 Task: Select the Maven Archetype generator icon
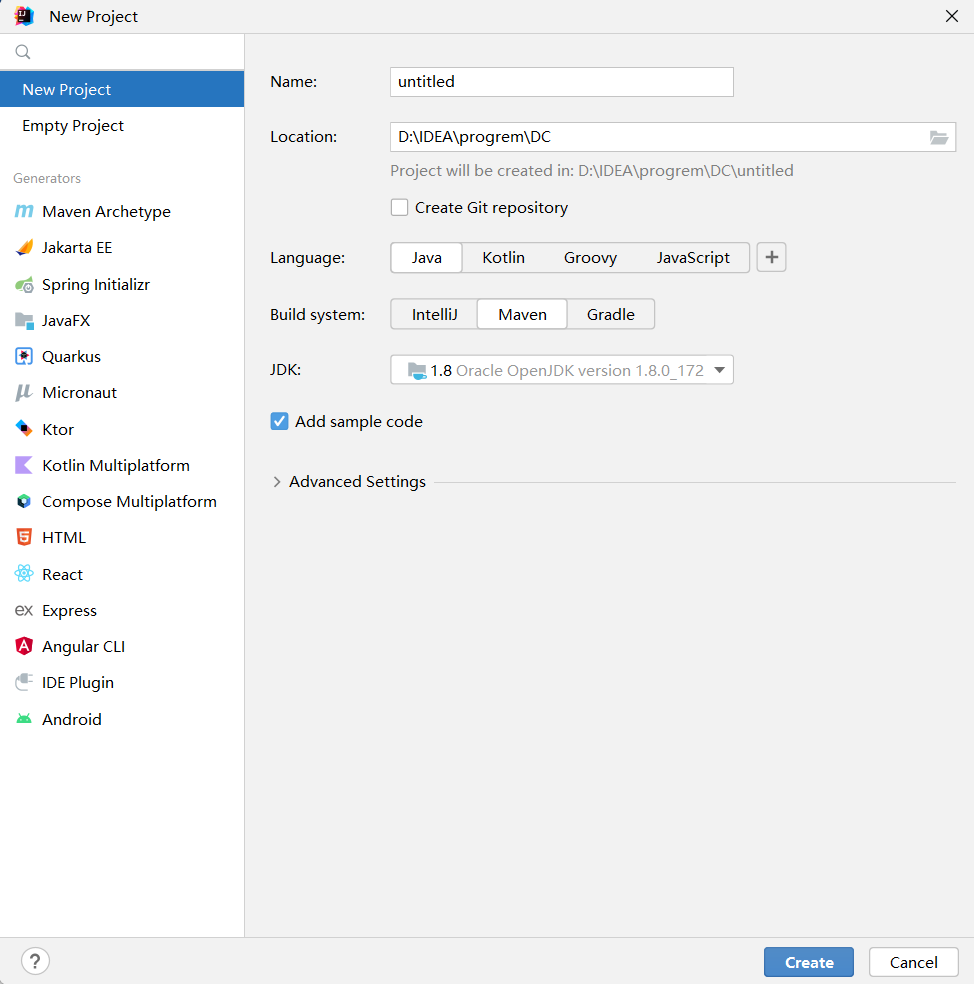click(x=24, y=211)
